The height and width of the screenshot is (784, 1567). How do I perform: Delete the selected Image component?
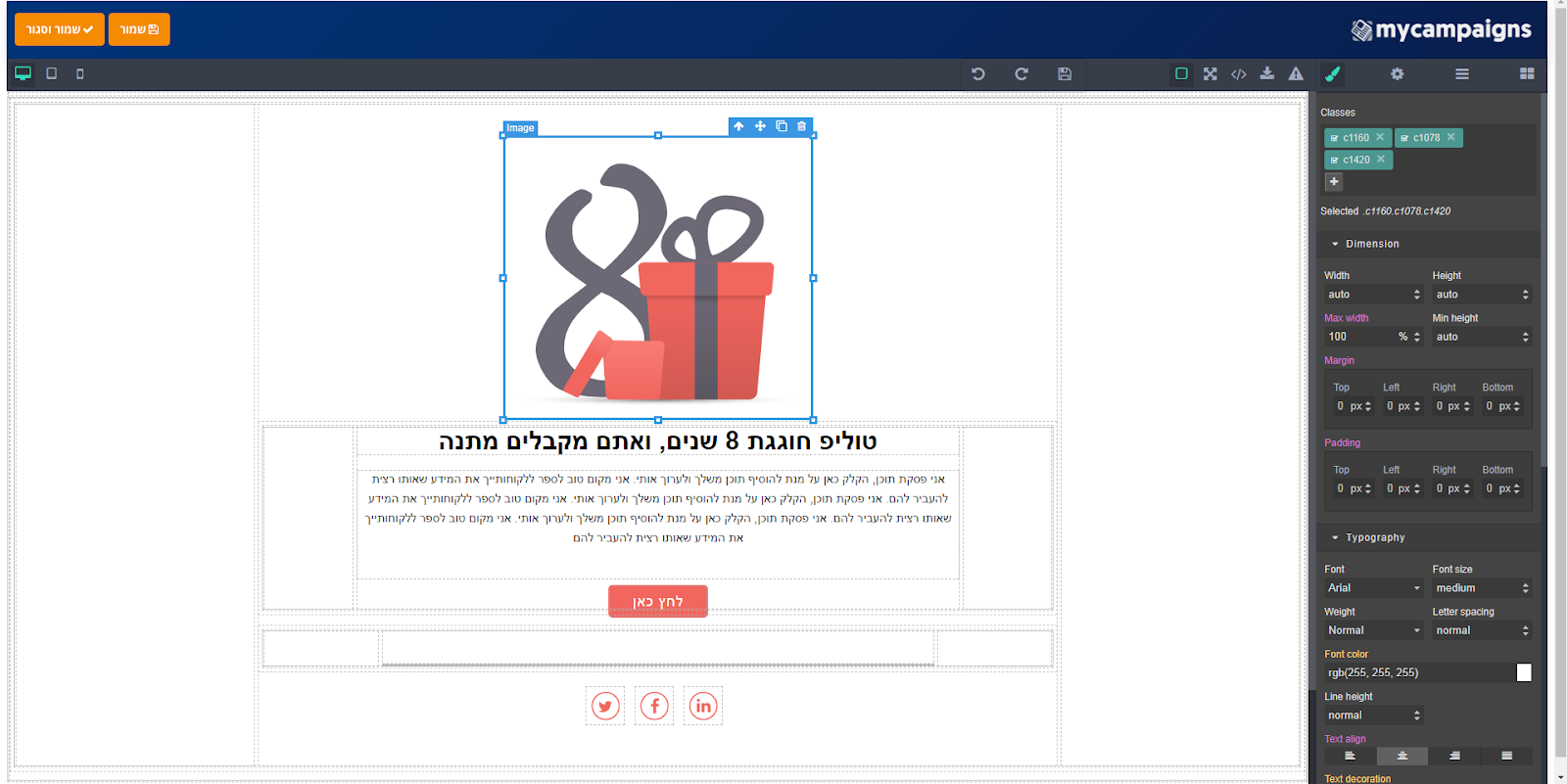802,126
